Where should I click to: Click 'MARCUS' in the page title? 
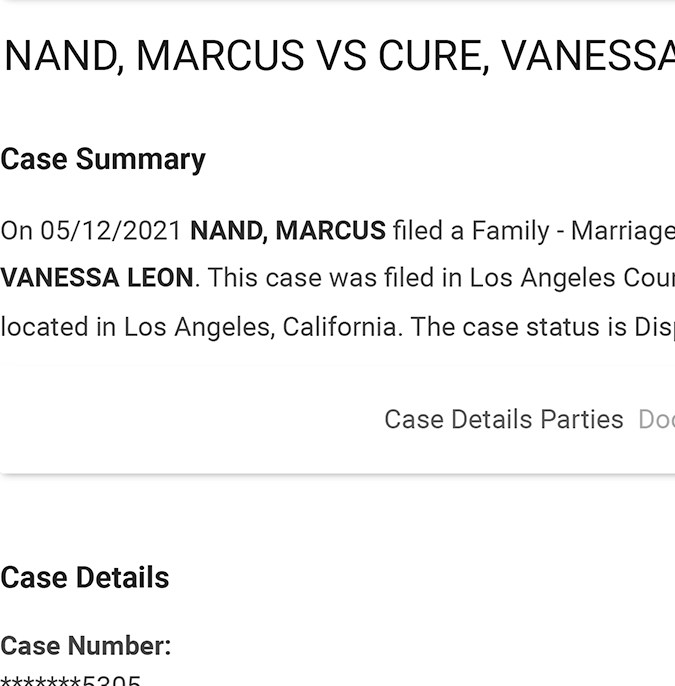(x=220, y=57)
